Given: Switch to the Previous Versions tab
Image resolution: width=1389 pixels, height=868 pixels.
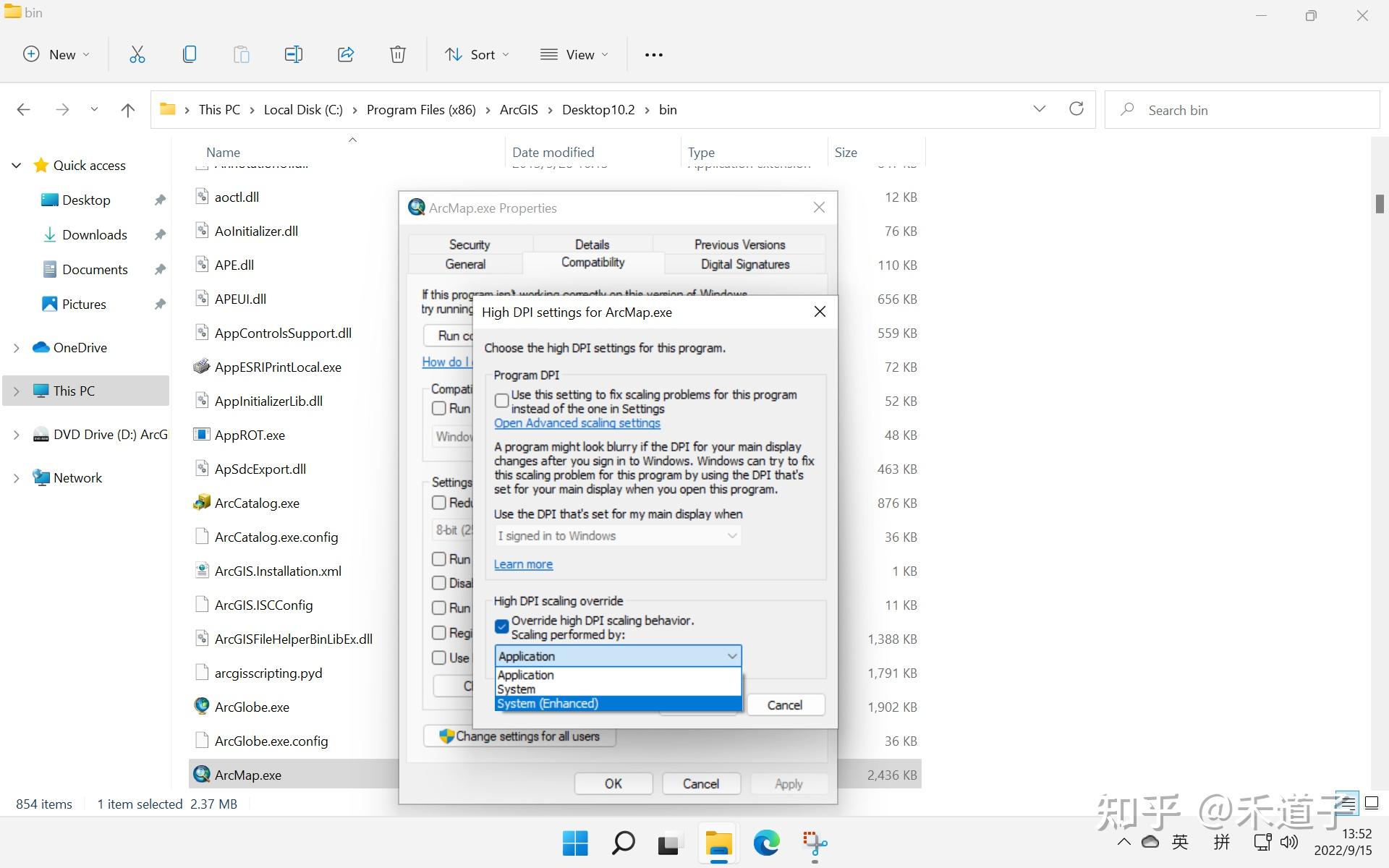Looking at the screenshot, I should click(739, 244).
